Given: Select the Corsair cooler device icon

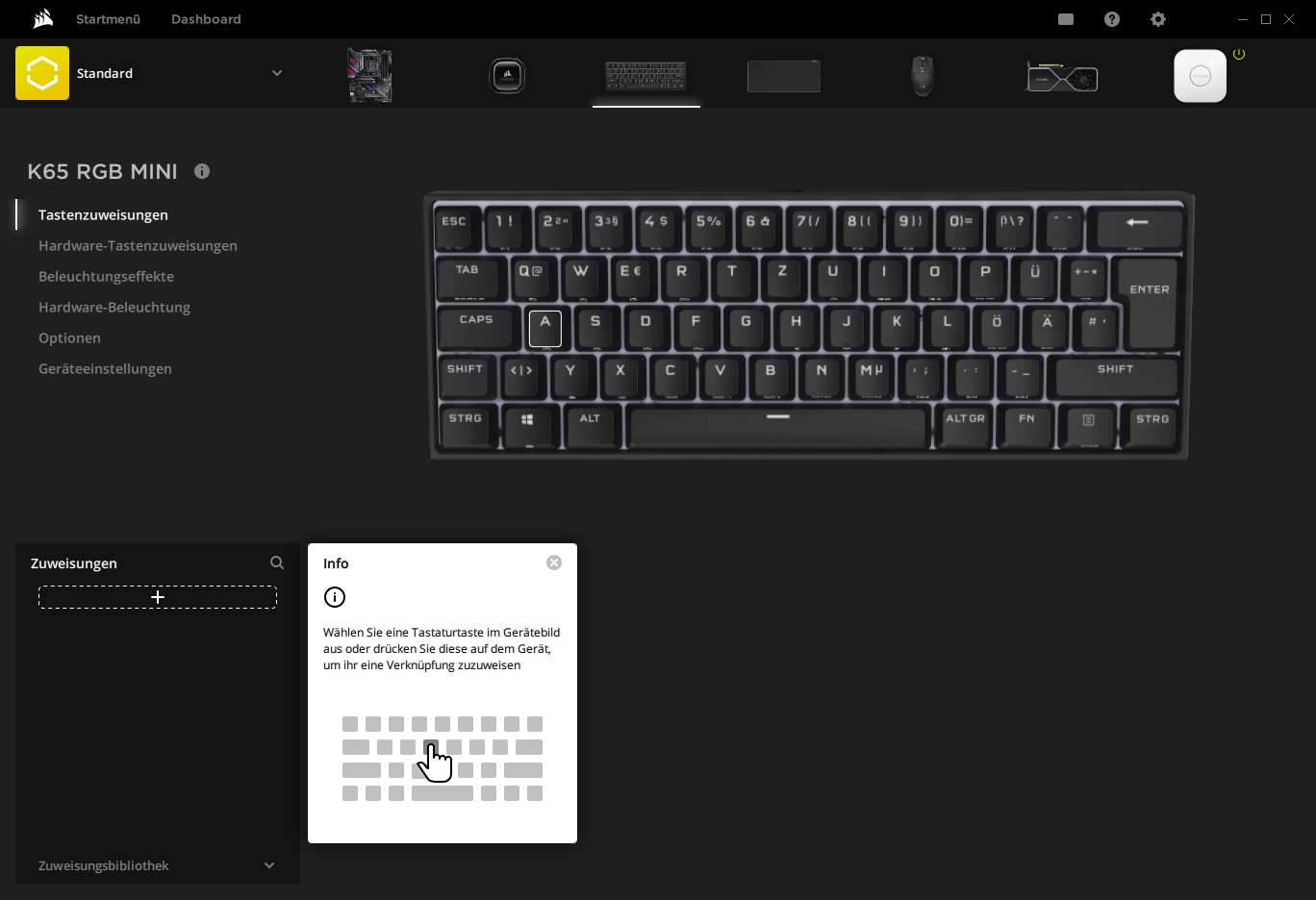Looking at the screenshot, I should (507, 75).
